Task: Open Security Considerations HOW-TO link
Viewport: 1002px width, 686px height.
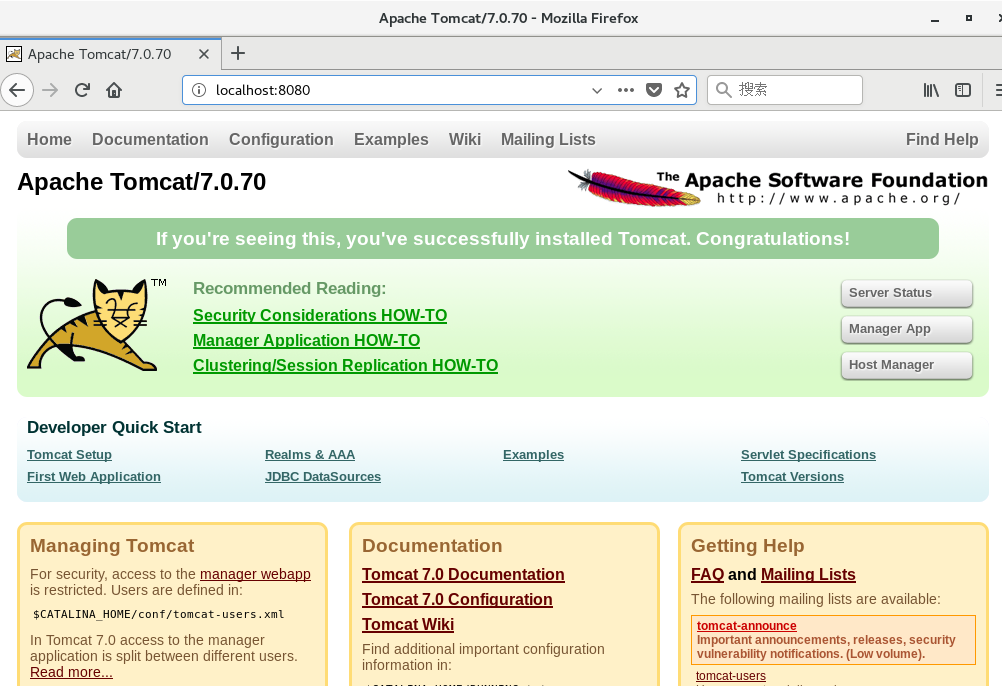Action: (320, 315)
